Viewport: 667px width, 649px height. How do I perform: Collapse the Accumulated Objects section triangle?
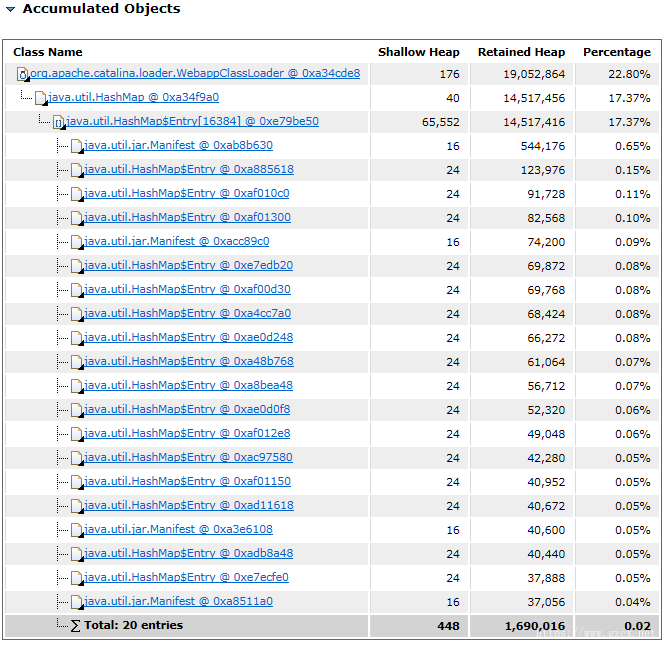point(11,9)
